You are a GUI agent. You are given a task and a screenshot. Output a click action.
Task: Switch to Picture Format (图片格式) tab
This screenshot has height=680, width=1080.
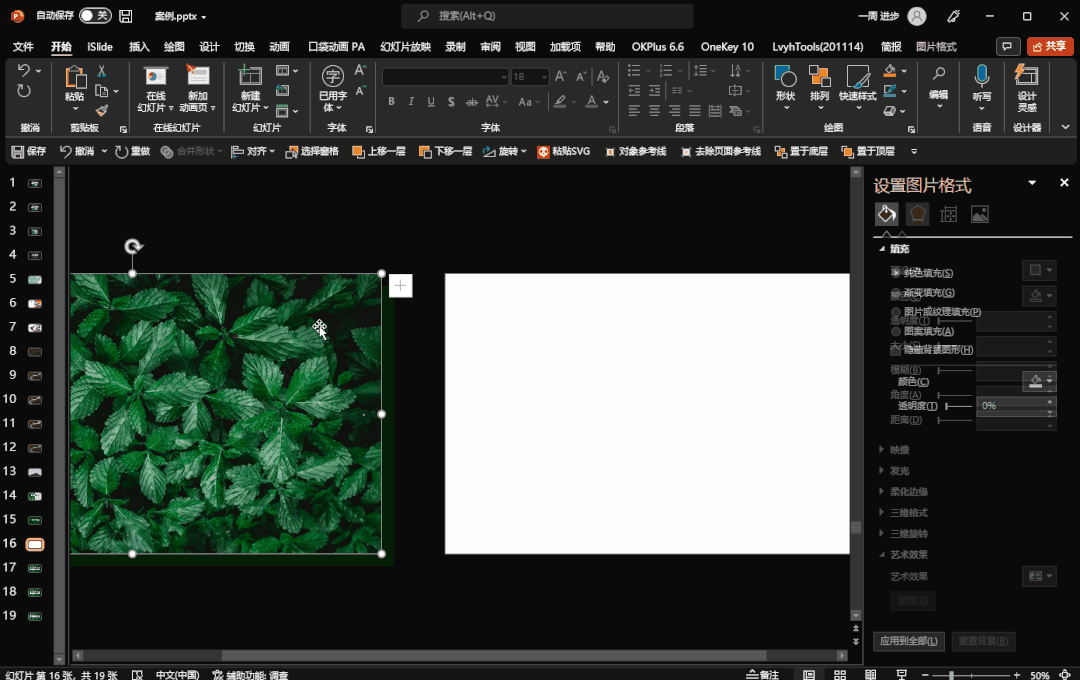click(x=936, y=47)
